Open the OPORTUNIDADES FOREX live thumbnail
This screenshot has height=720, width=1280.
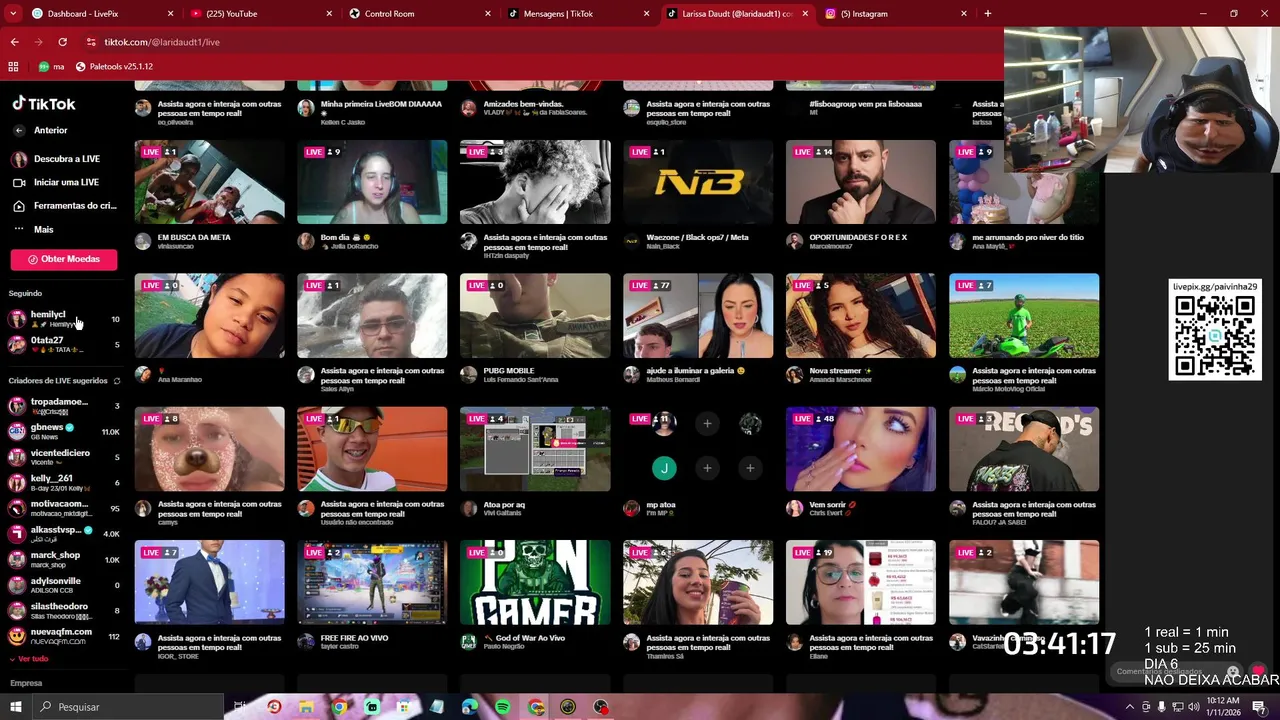(x=861, y=182)
